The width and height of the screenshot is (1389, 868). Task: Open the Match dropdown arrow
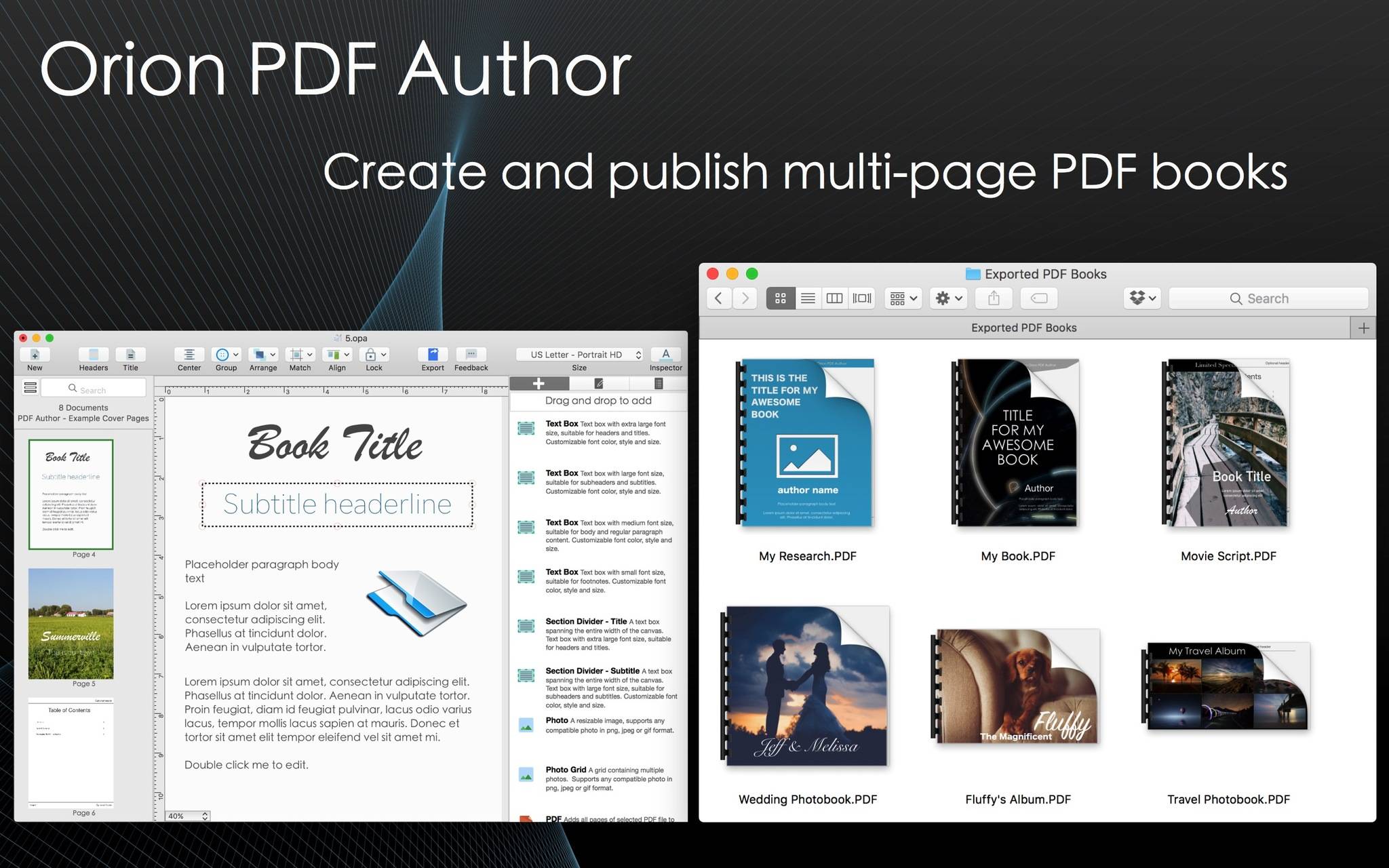click(310, 355)
